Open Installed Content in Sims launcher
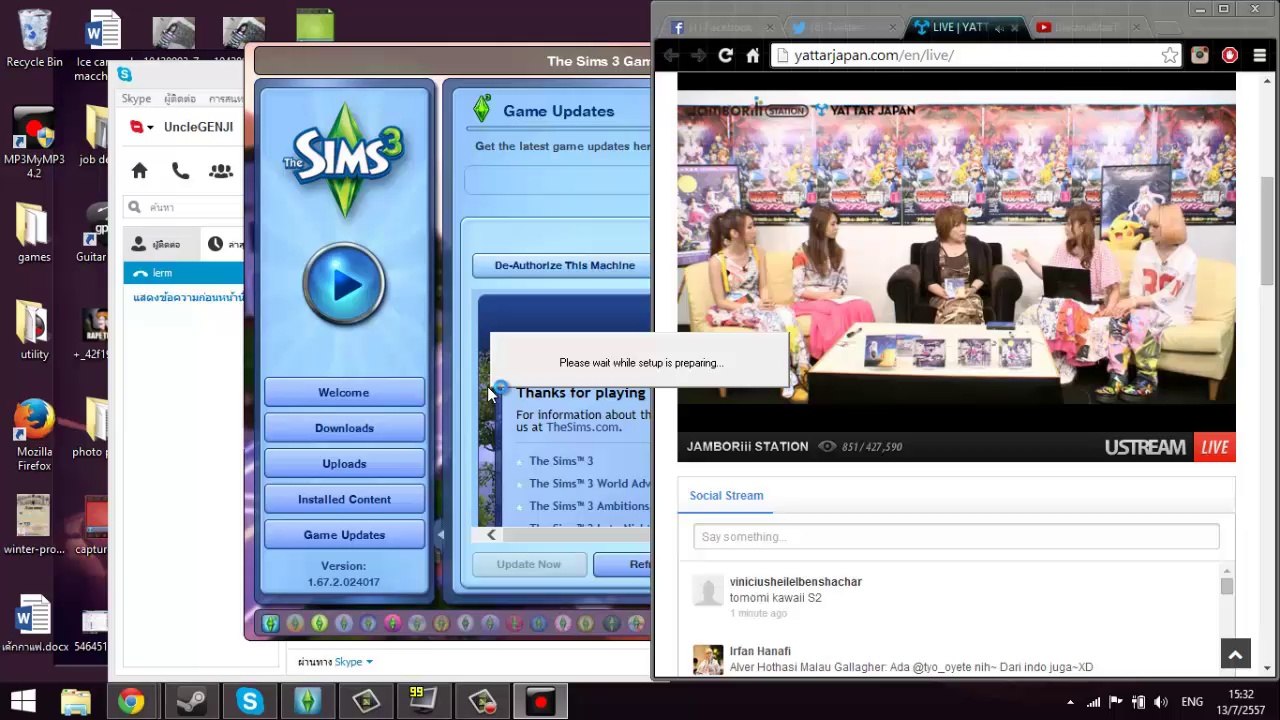The image size is (1280, 720). 344,499
